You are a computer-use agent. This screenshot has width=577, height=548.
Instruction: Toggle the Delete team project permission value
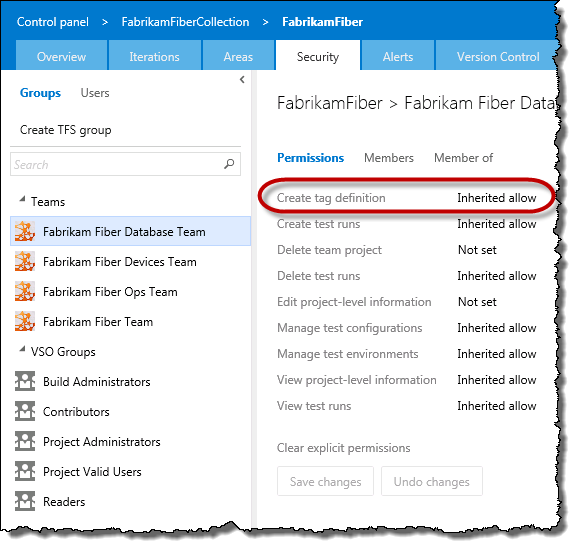477,250
